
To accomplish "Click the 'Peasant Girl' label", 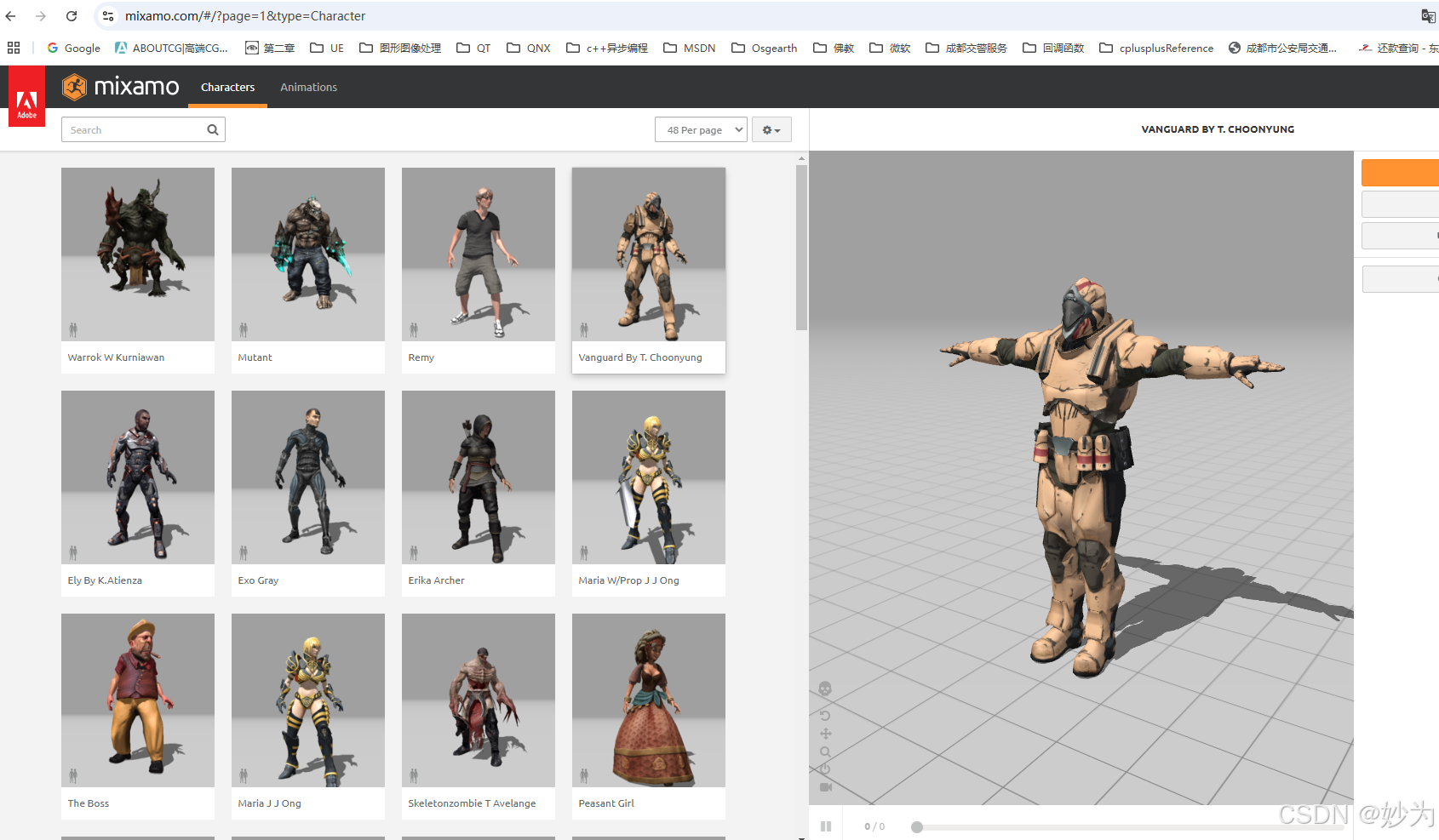I will coord(606,803).
